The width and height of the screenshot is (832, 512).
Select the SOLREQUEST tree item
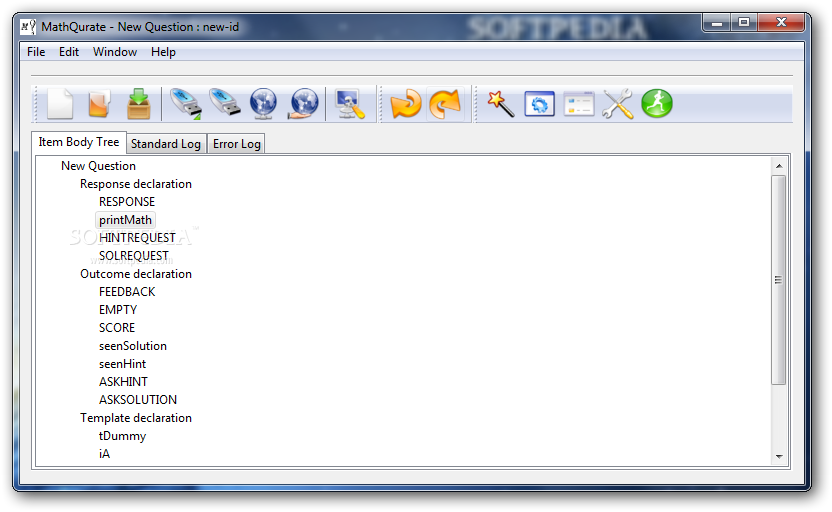[134, 256]
